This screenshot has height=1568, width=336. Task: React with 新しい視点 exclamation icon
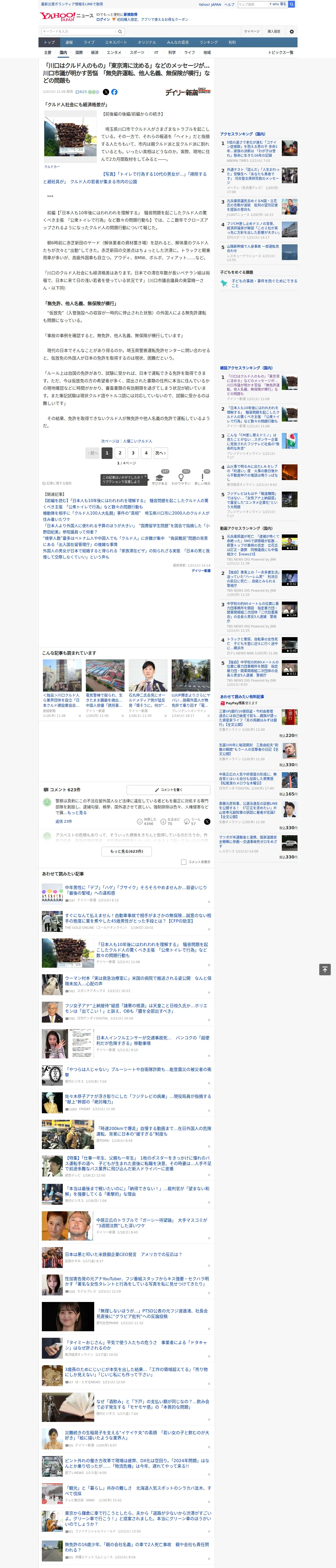(203, 478)
